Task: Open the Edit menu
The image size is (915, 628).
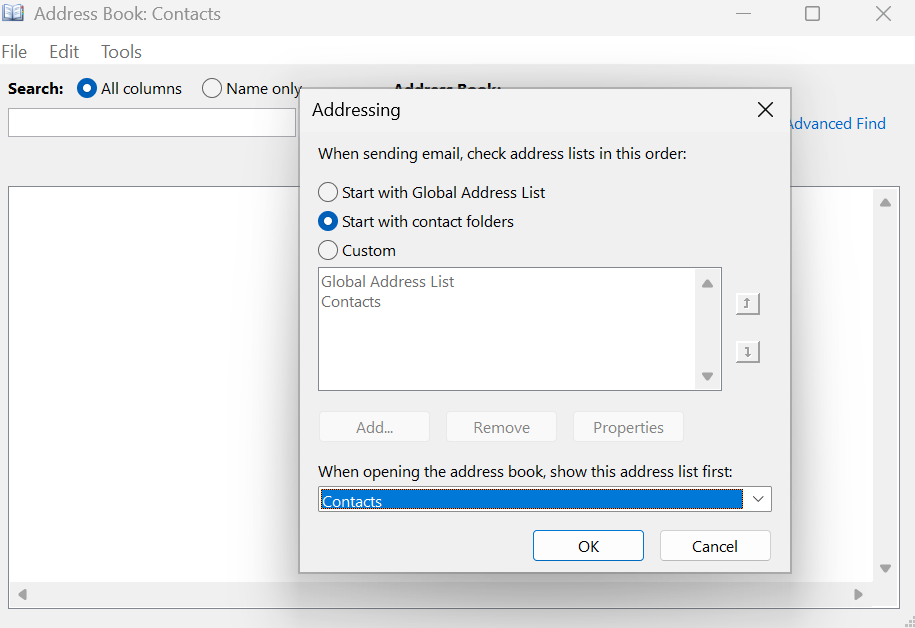Action: (x=64, y=51)
